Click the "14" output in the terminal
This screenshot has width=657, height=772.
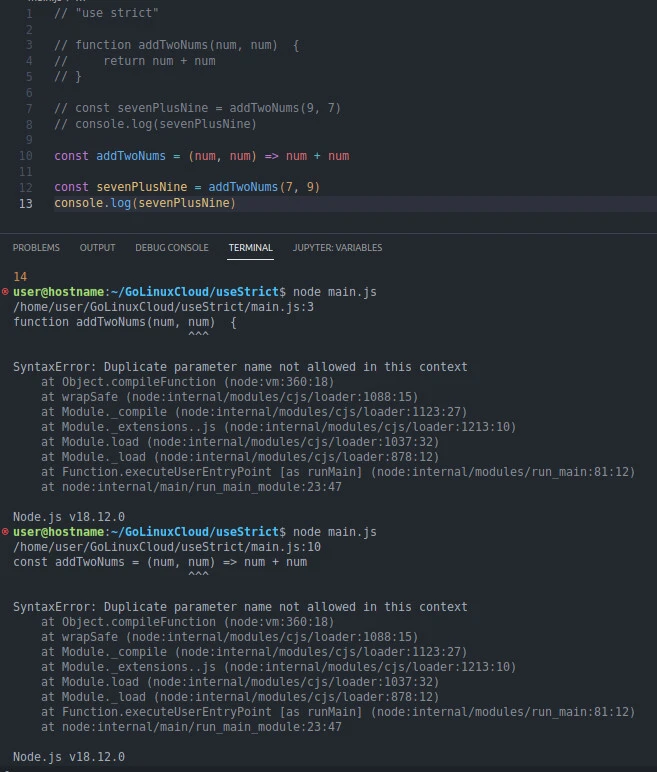pos(20,276)
